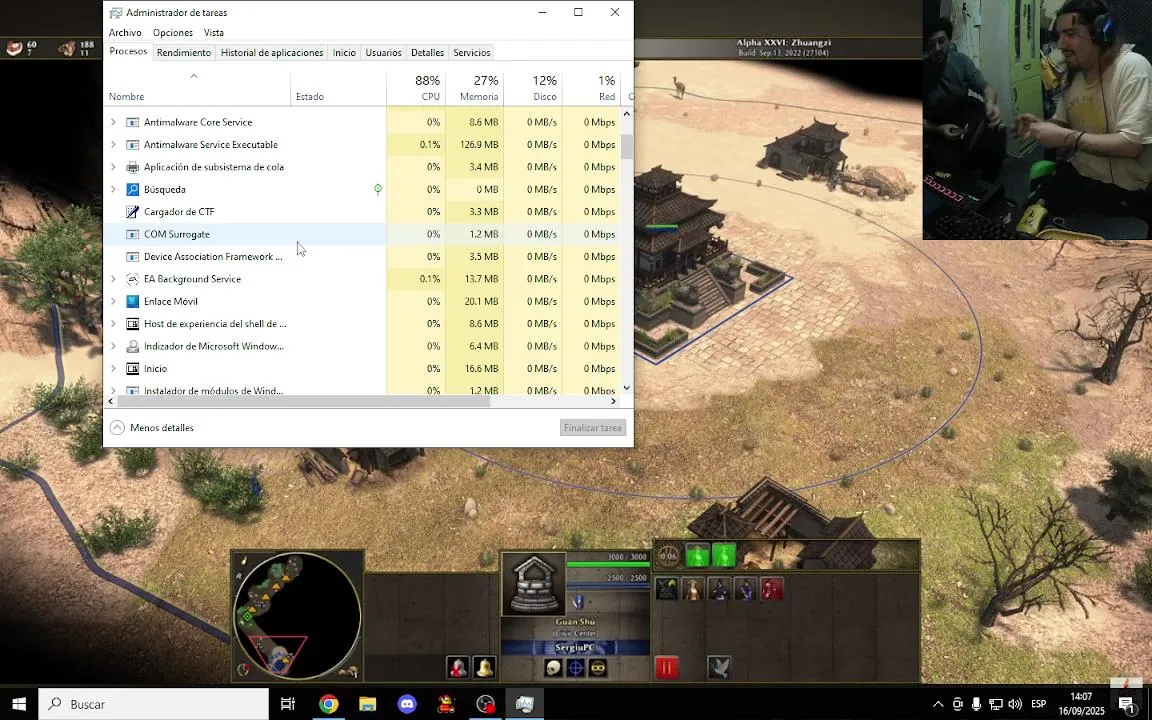1152x720 pixels.
Task: Open the Servicios tab
Action: (x=472, y=52)
